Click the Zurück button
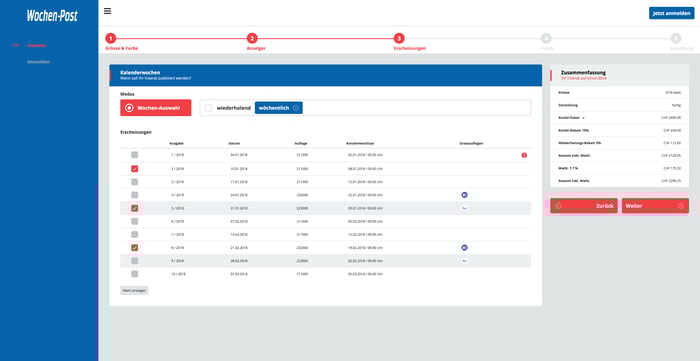This screenshot has height=361, width=700. pos(583,206)
